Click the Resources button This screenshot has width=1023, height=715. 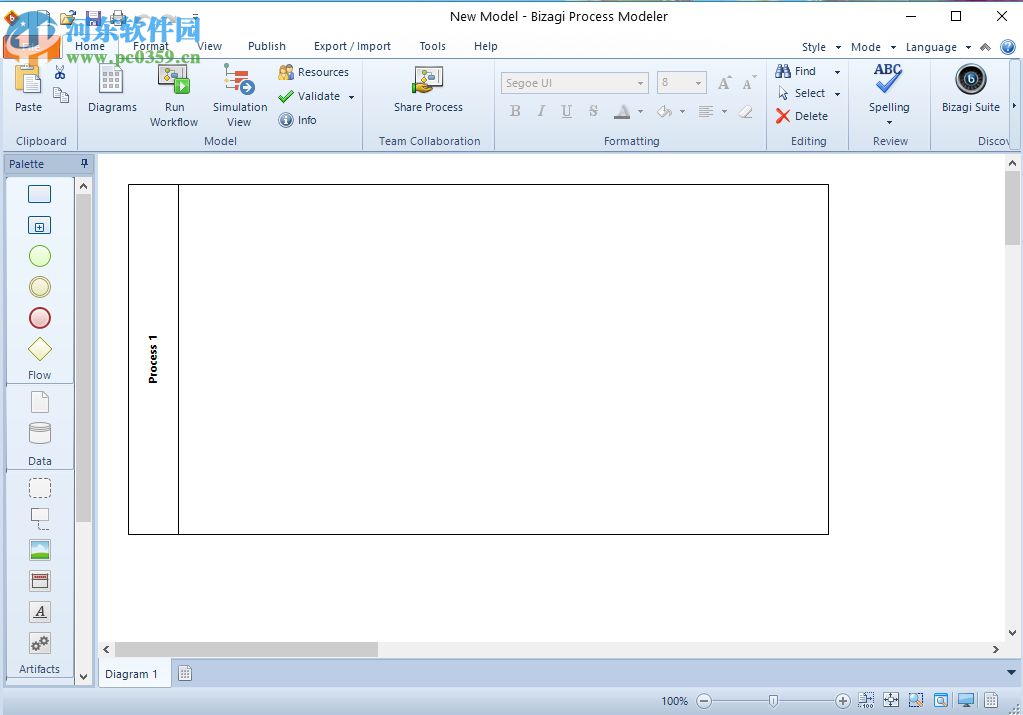[x=314, y=72]
